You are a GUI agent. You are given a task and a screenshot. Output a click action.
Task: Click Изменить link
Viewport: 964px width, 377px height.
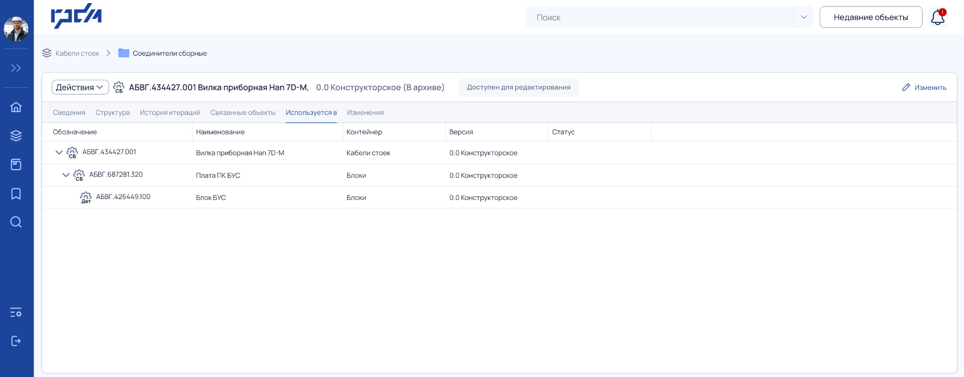[930, 87]
